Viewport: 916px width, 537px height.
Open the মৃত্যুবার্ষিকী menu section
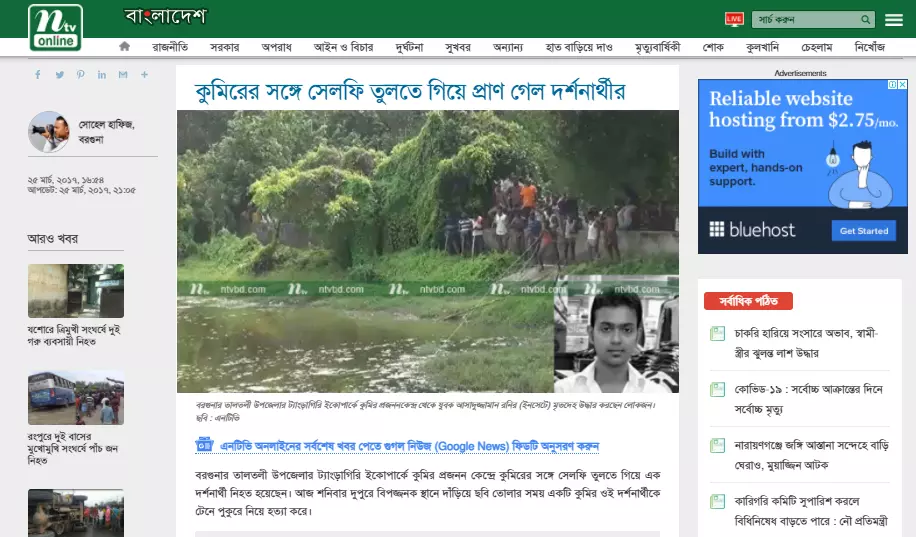click(657, 47)
